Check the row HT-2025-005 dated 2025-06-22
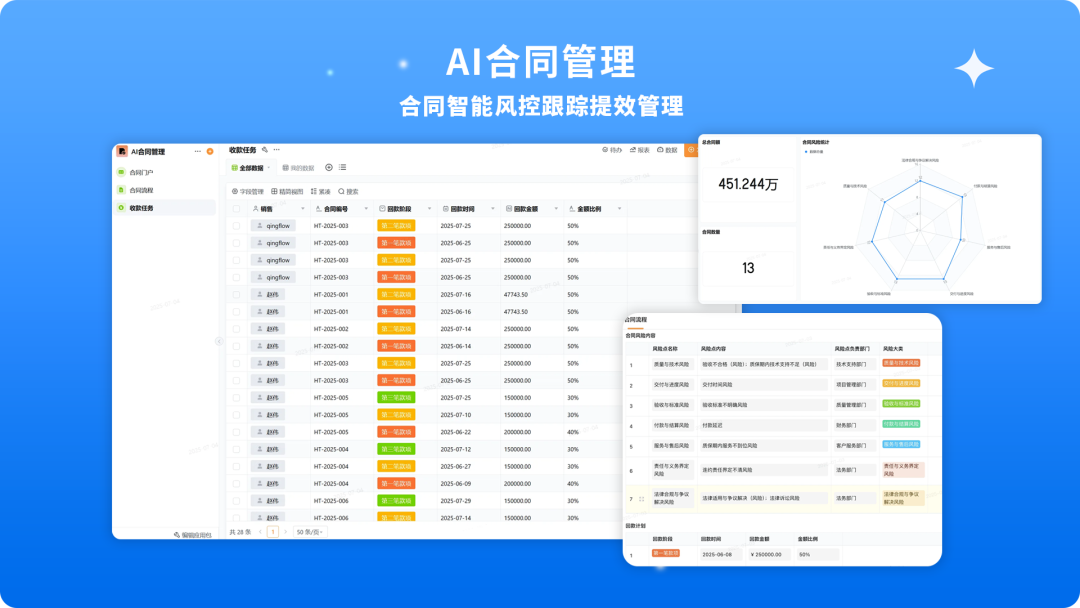The height and width of the screenshot is (608, 1080). pyautogui.click(x=236, y=432)
